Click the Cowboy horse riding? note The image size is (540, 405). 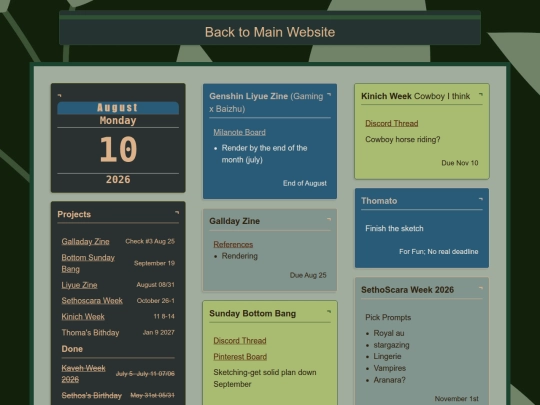pyautogui.click(x=403, y=139)
